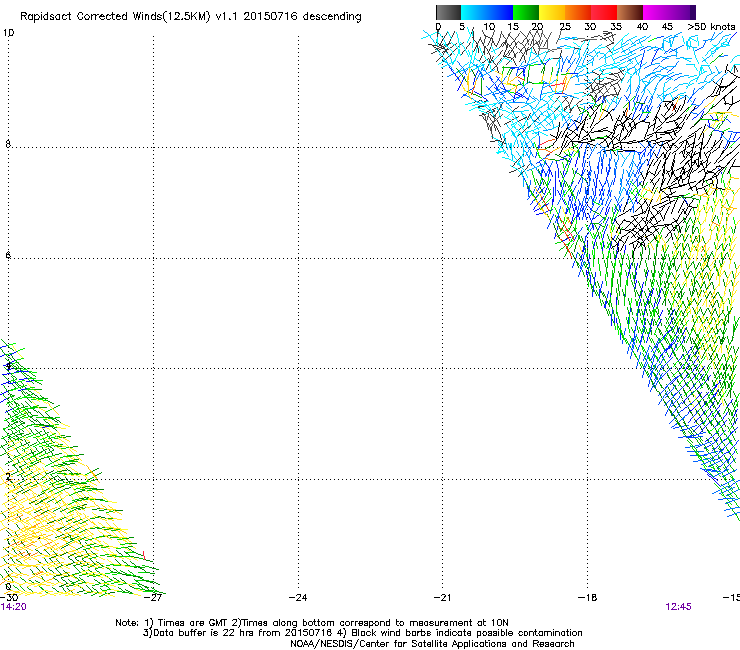The height and width of the screenshot is (650, 740).
Task: Click the NOAA/NESDIS credit line
Action: tap(432, 644)
